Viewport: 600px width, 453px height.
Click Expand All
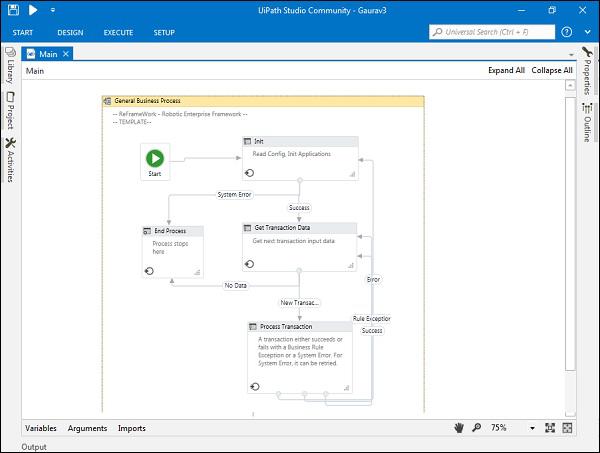pos(506,70)
